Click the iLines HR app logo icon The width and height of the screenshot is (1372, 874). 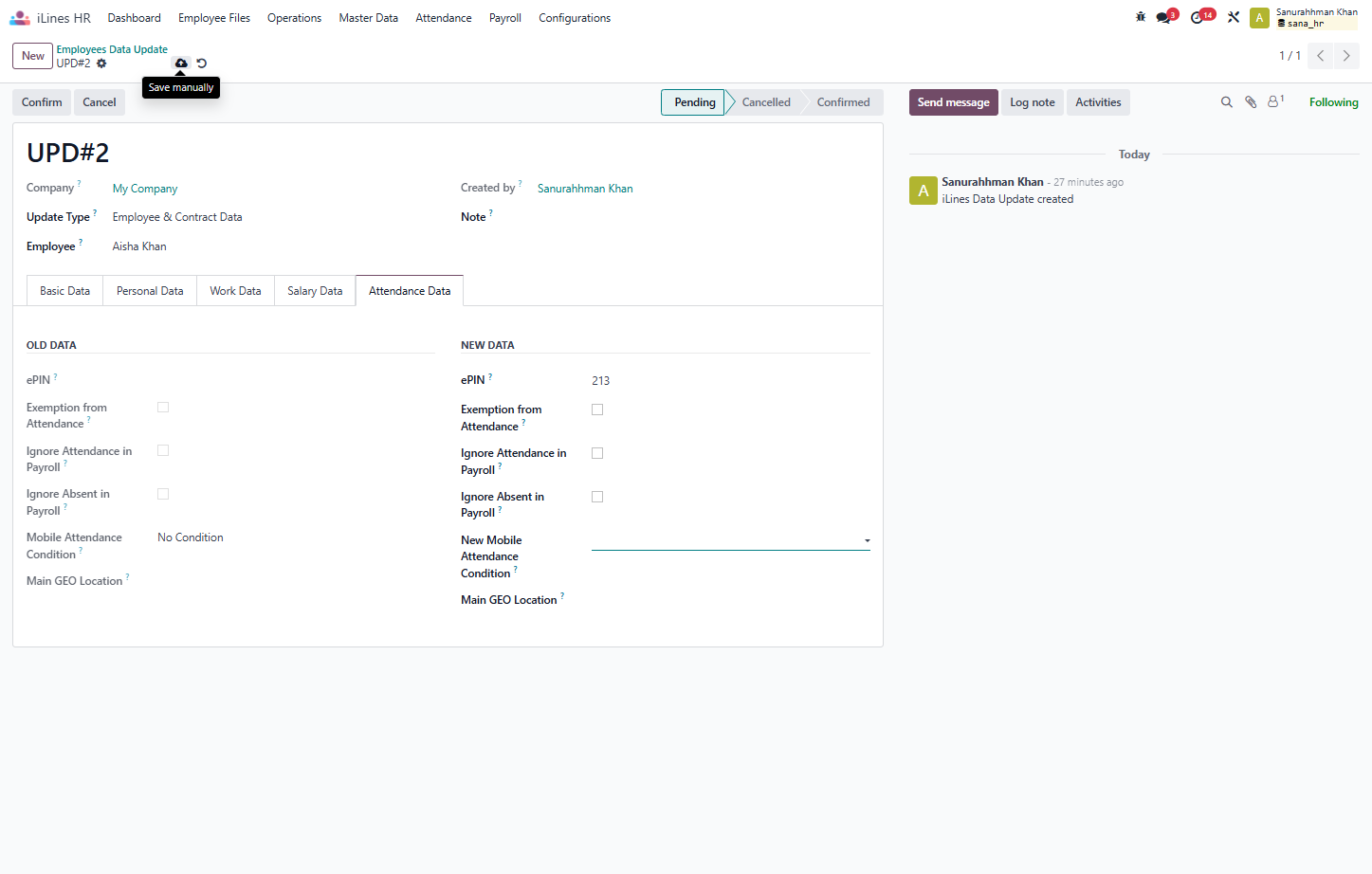pyautogui.click(x=20, y=18)
